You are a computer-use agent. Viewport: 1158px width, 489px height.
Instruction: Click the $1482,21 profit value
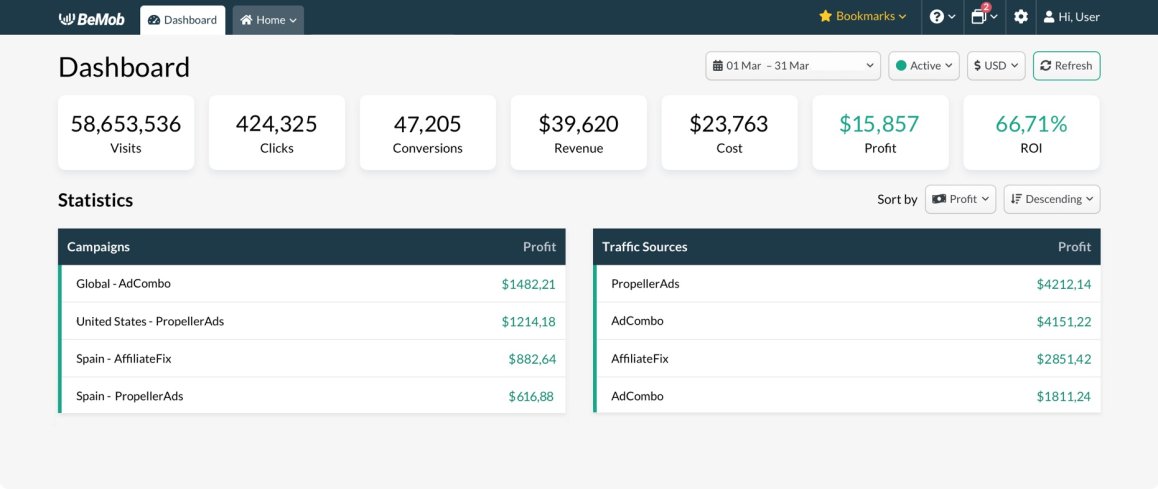click(x=528, y=284)
